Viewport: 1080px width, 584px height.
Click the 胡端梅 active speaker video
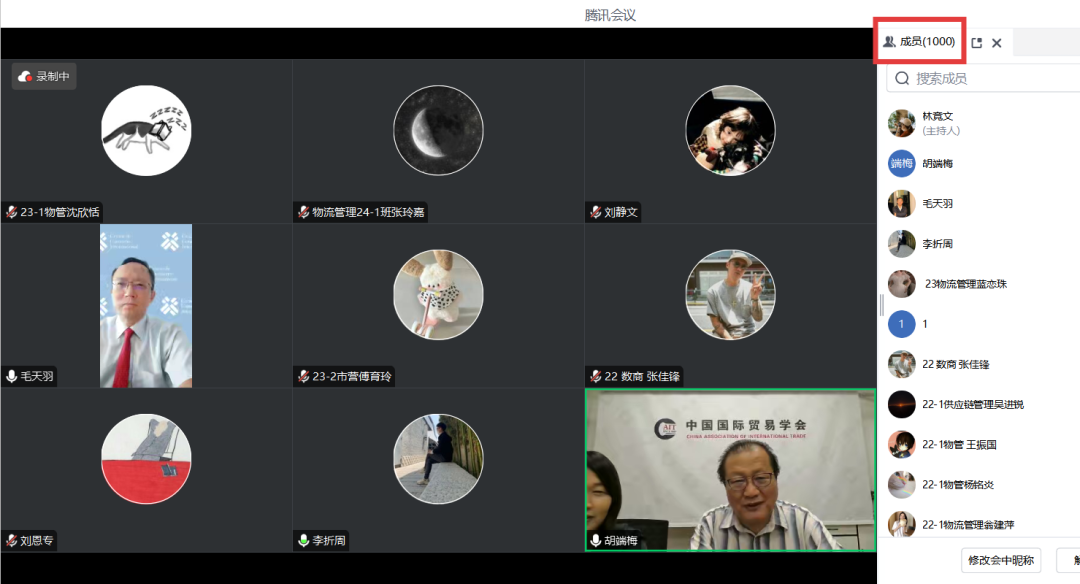pyautogui.click(x=730, y=468)
